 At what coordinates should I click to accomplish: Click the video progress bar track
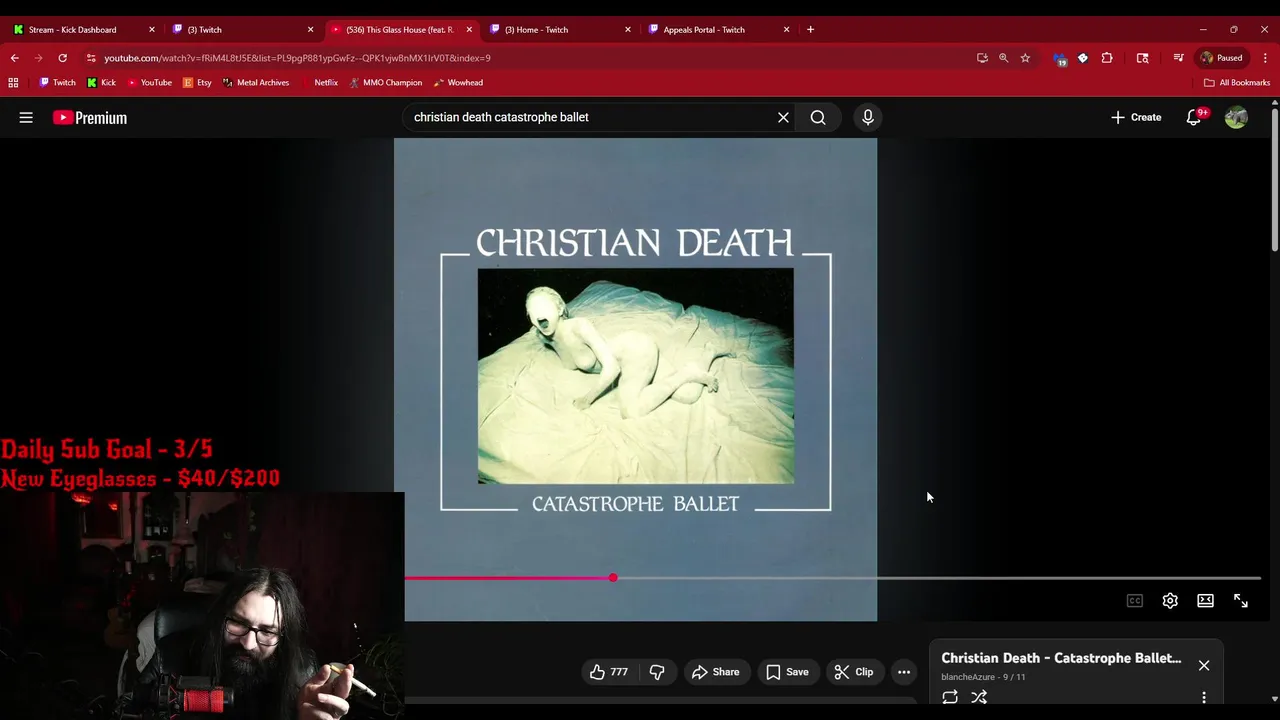833,578
